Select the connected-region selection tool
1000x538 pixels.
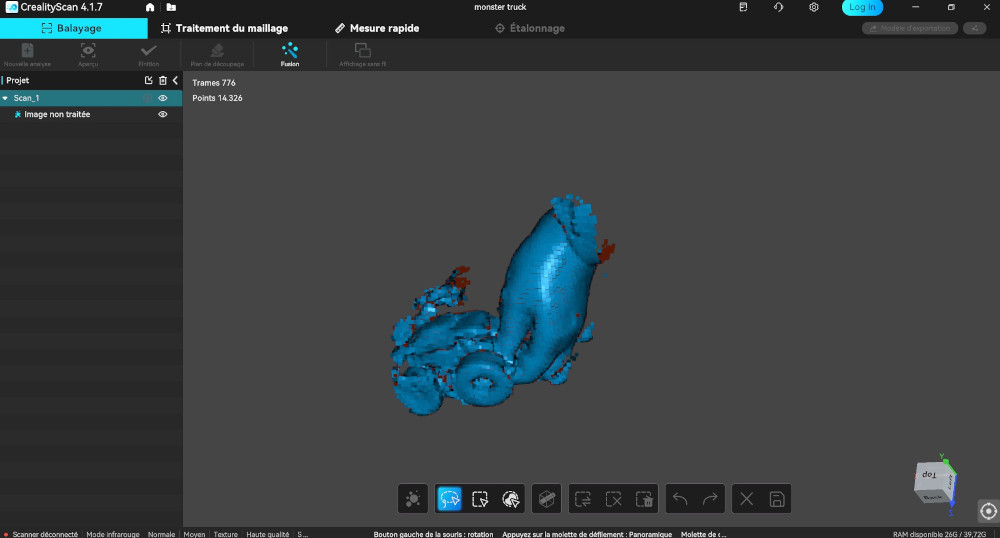510,499
